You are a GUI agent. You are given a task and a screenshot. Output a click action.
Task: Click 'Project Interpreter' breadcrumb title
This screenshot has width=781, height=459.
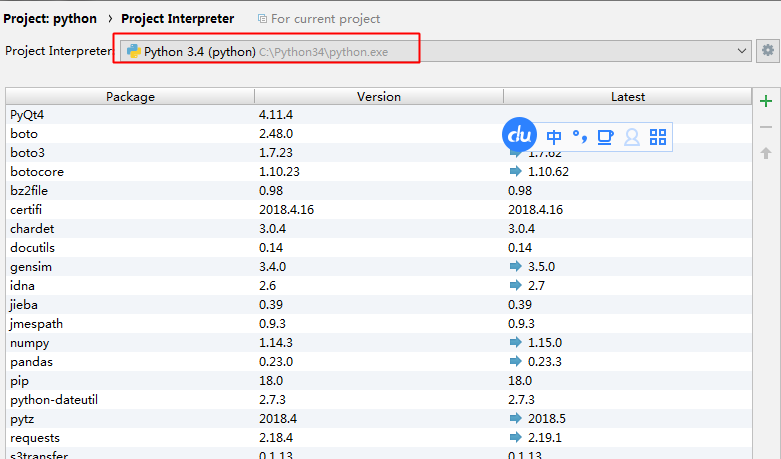tap(177, 19)
